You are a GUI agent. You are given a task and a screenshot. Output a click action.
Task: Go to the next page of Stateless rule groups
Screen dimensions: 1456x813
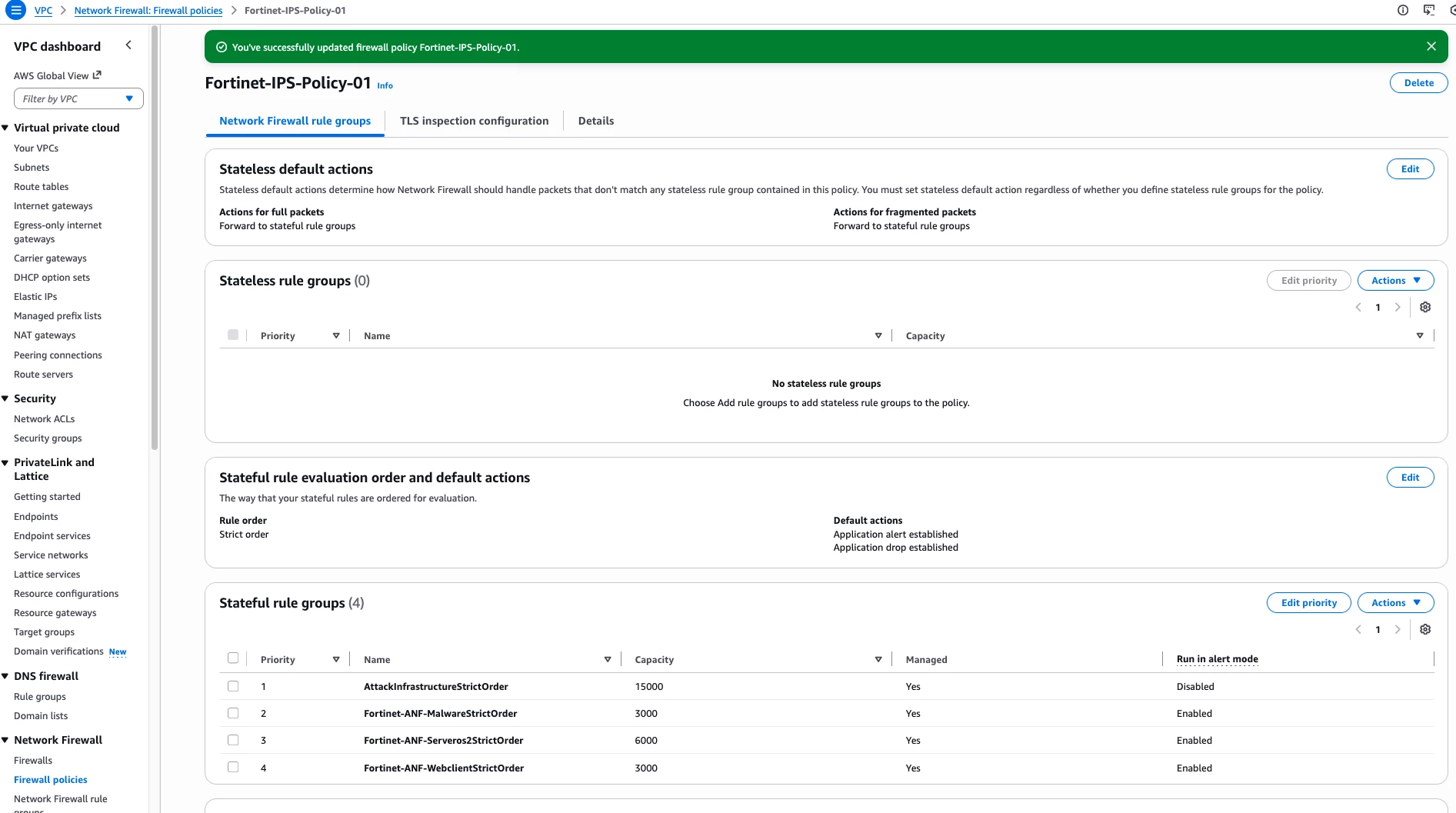click(x=1398, y=308)
